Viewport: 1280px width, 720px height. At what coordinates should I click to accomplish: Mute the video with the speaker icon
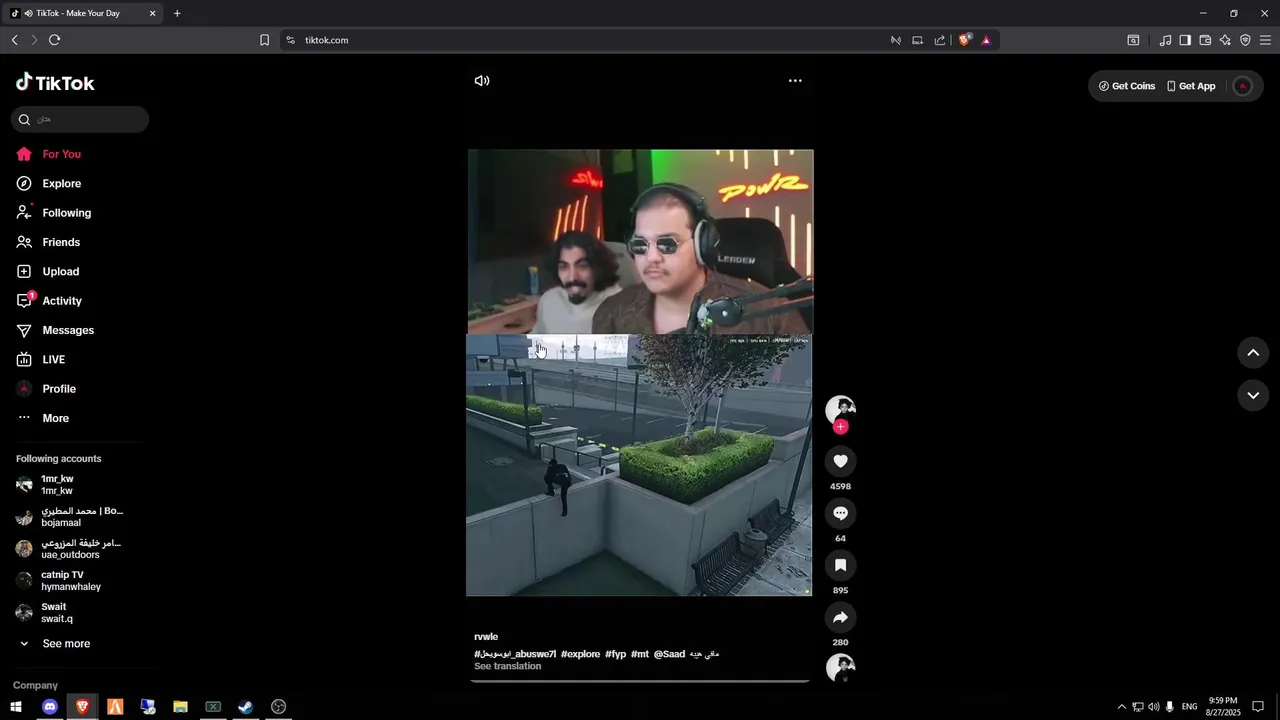pos(482,81)
